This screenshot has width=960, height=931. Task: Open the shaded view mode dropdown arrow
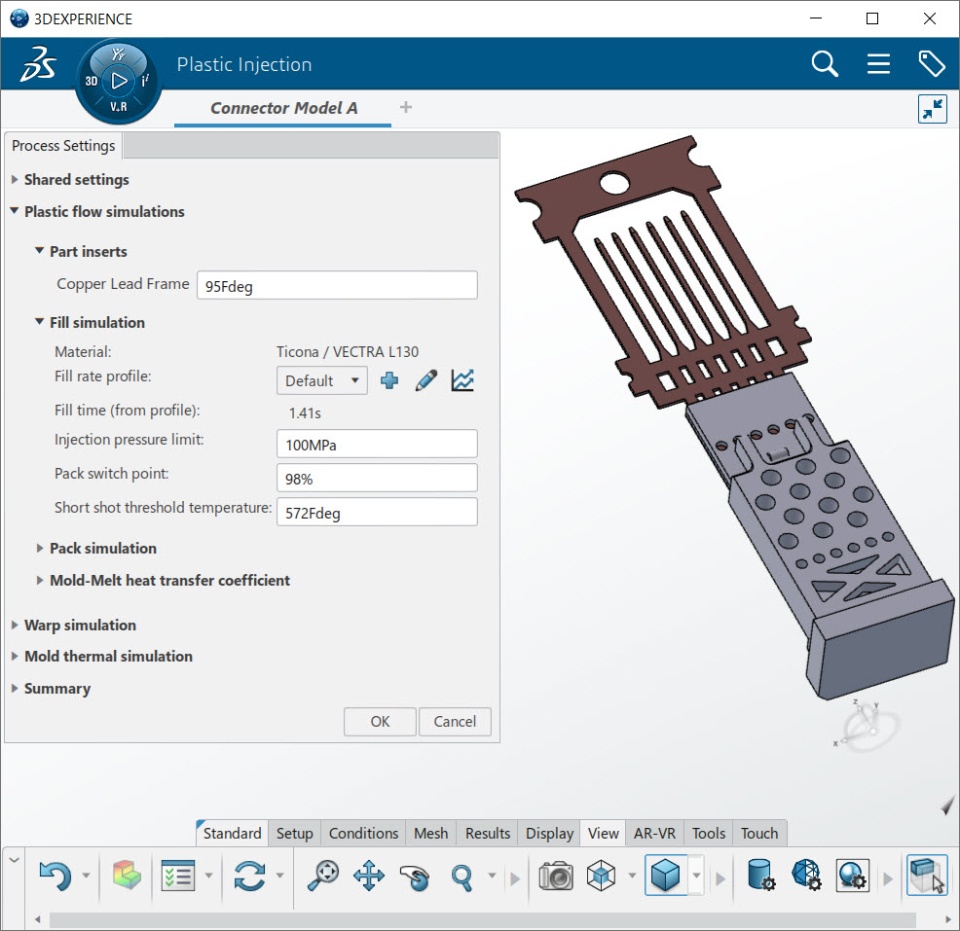[696, 875]
